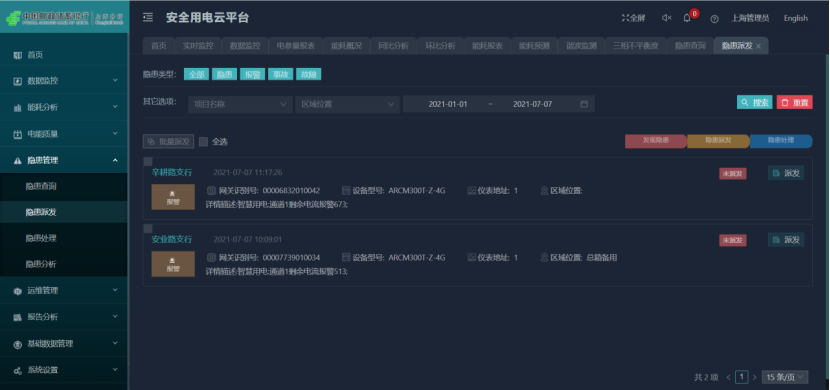Open notifications bell icon
Image resolution: width=830 pixels, height=390 pixels.
pos(687,18)
